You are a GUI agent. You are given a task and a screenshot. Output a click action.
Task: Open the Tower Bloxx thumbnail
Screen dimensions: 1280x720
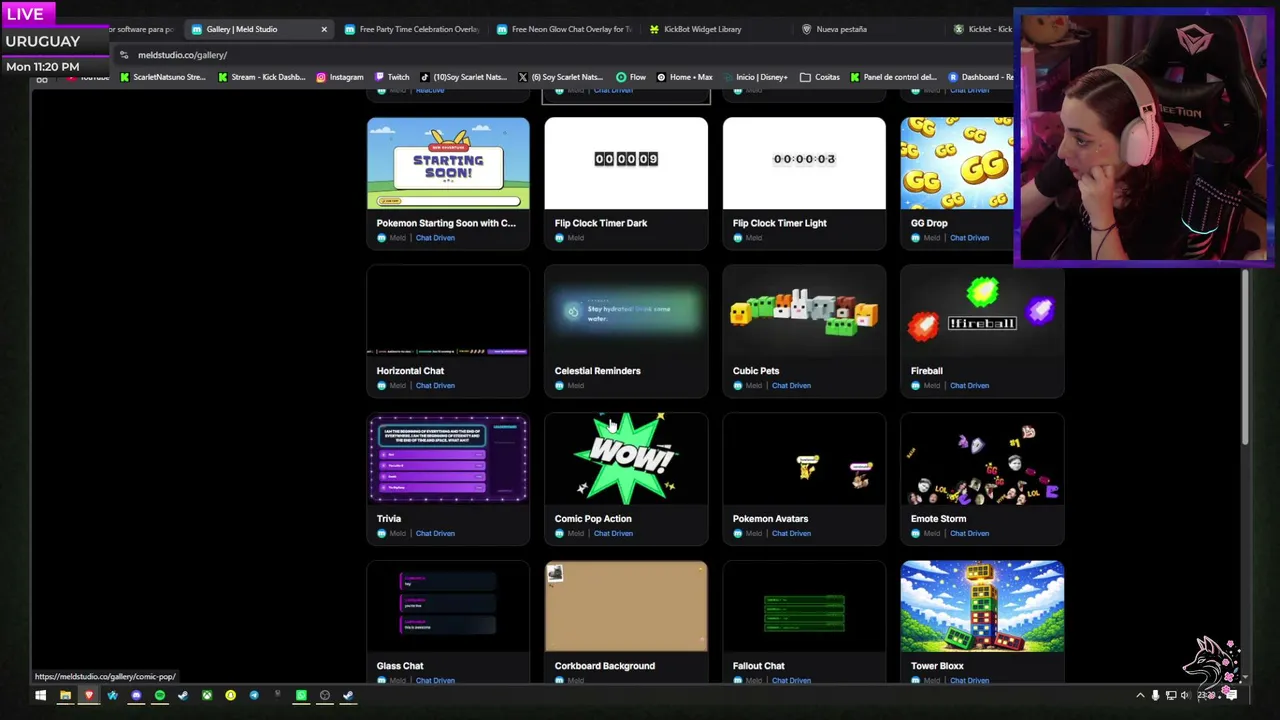[982, 607]
